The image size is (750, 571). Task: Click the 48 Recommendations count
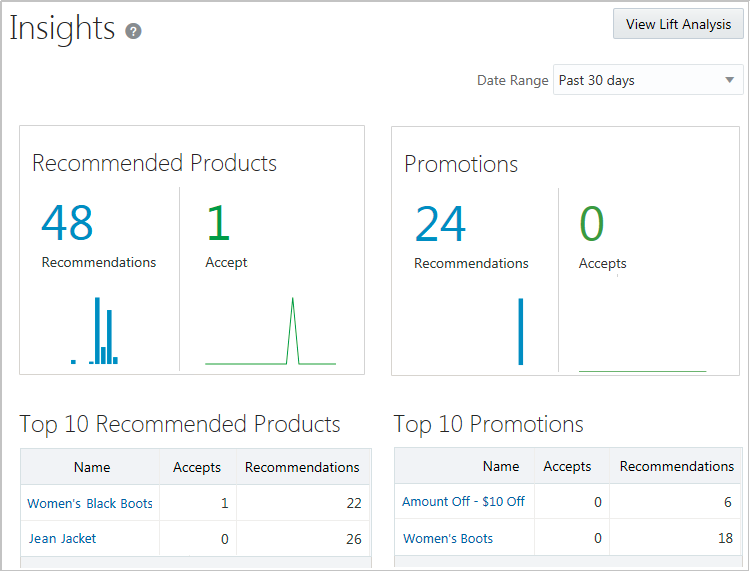pyautogui.click(x=67, y=223)
